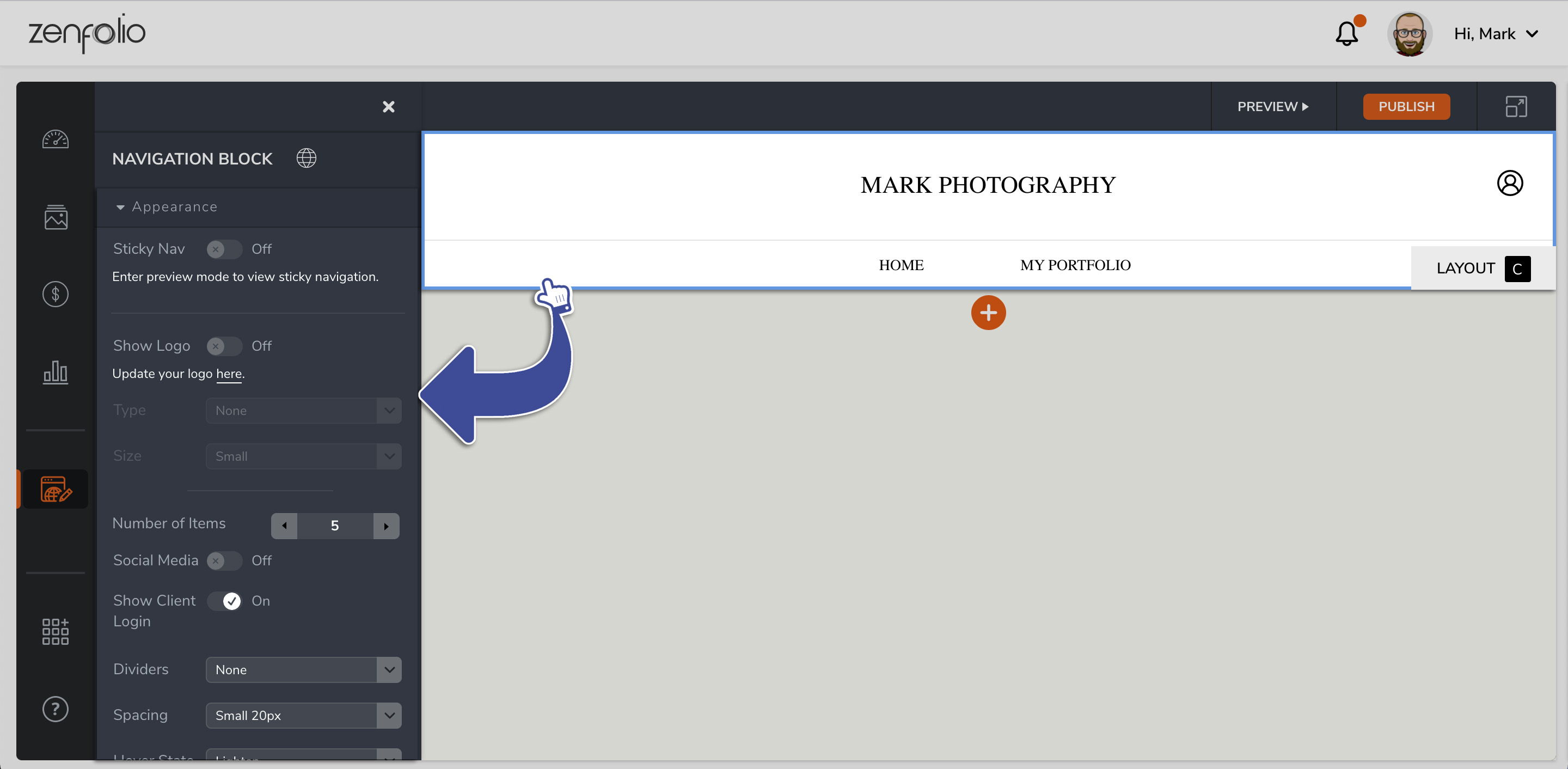Viewport: 1568px width, 769px height.
Task: Toggle the Show Logo switch
Action: [x=224, y=346]
